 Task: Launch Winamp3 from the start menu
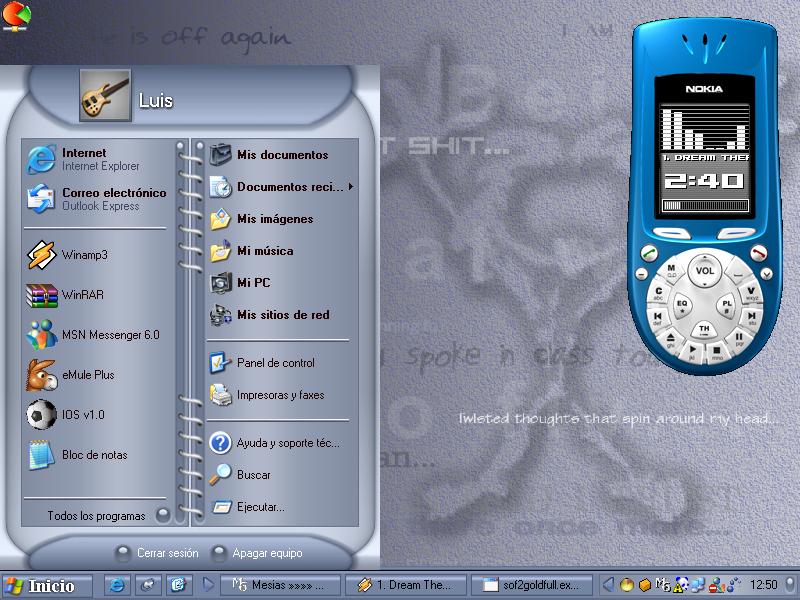pos(96,255)
